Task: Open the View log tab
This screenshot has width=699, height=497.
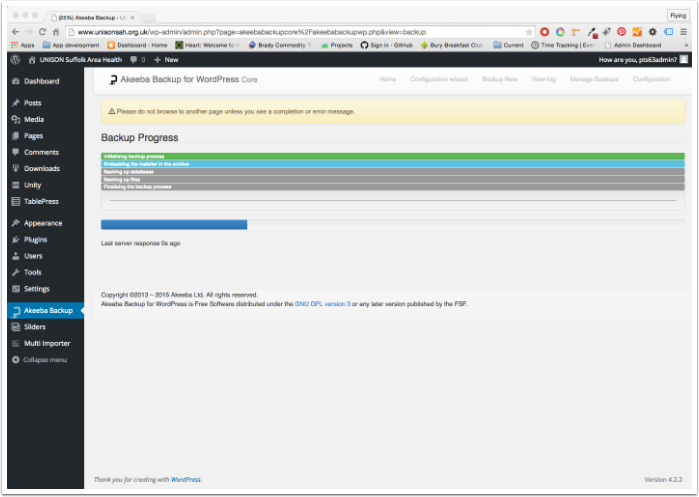Action: pyautogui.click(x=543, y=79)
